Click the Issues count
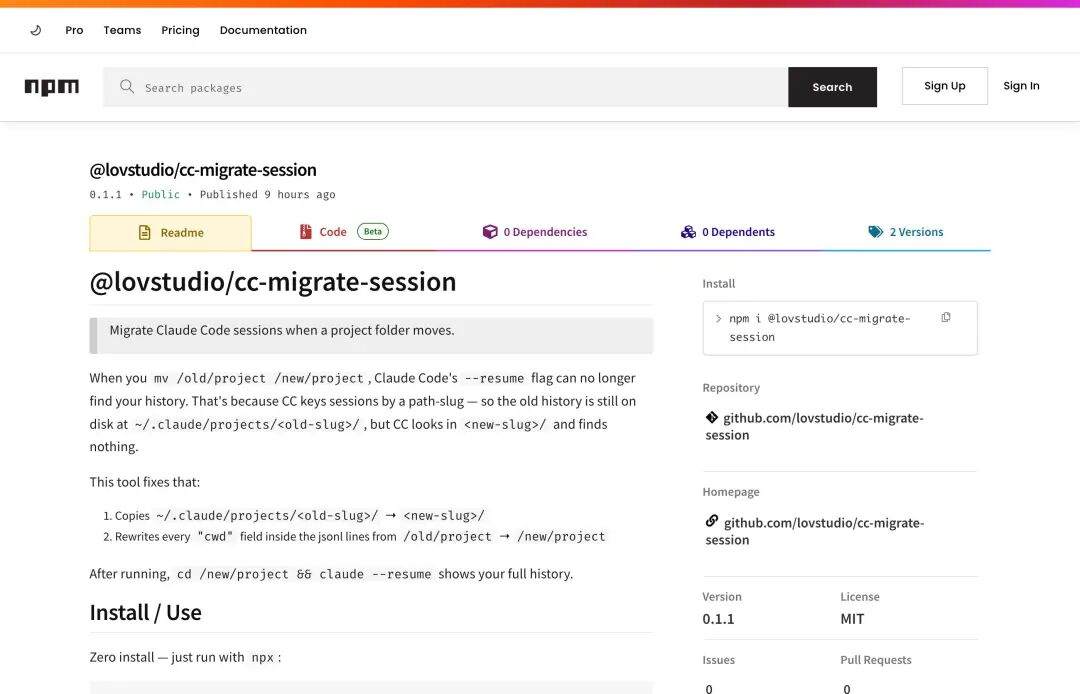 [x=709, y=688]
